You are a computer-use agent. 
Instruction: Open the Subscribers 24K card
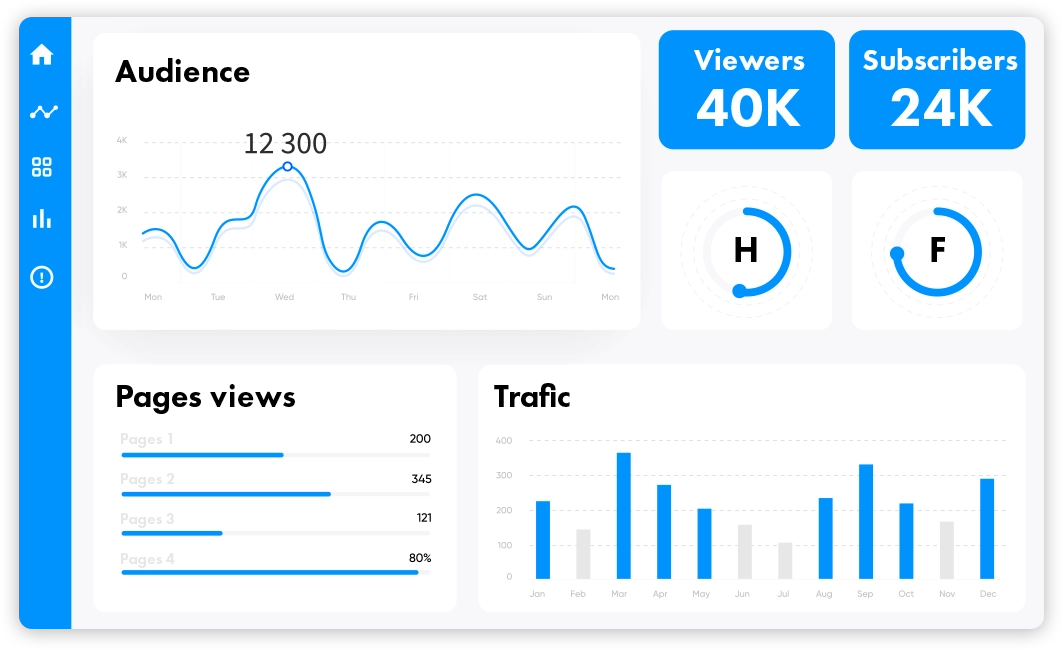pyautogui.click(x=937, y=89)
